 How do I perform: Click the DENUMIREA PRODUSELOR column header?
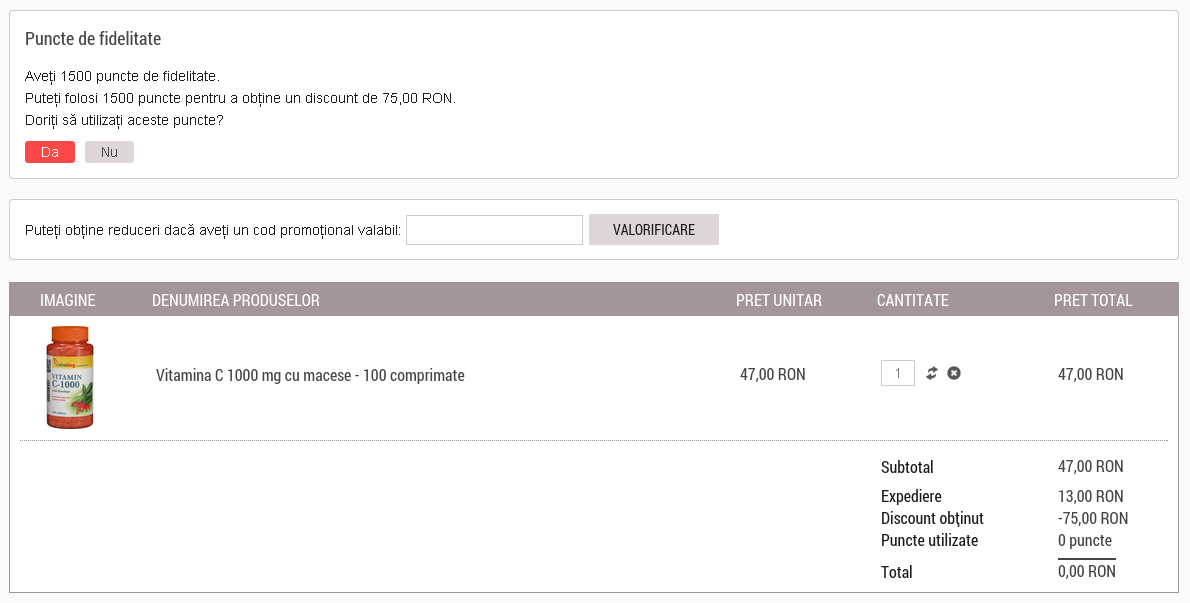pyautogui.click(x=236, y=300)
